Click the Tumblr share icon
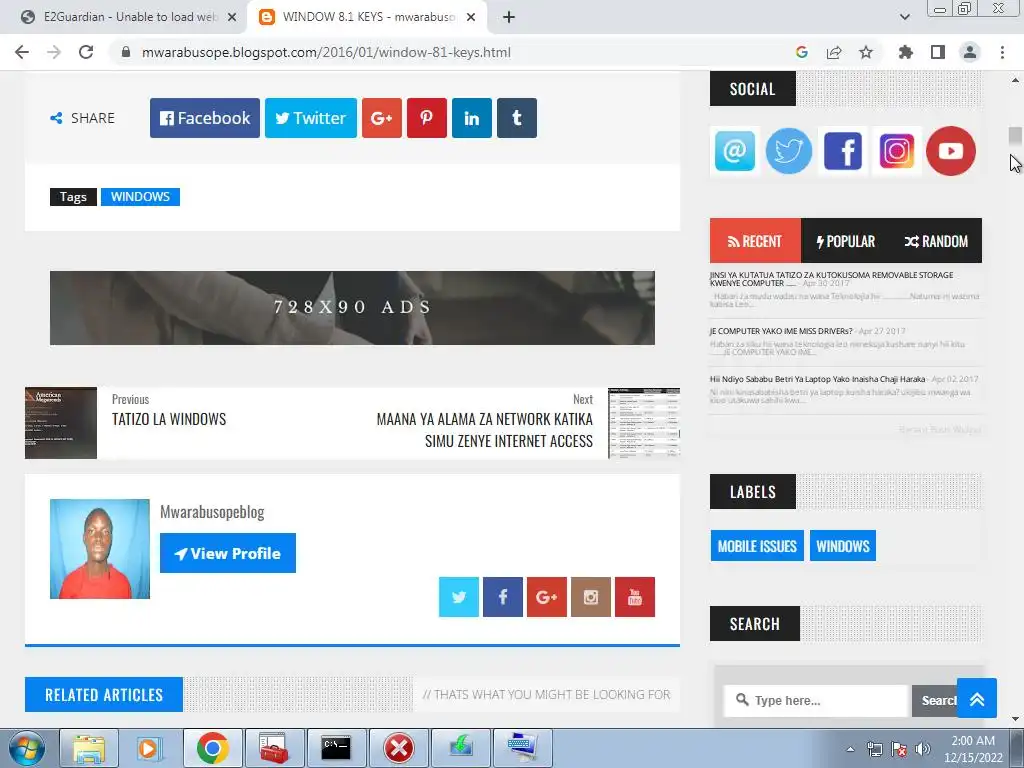Viewport: 1024px width, 768px height. (x=517, y=118)
